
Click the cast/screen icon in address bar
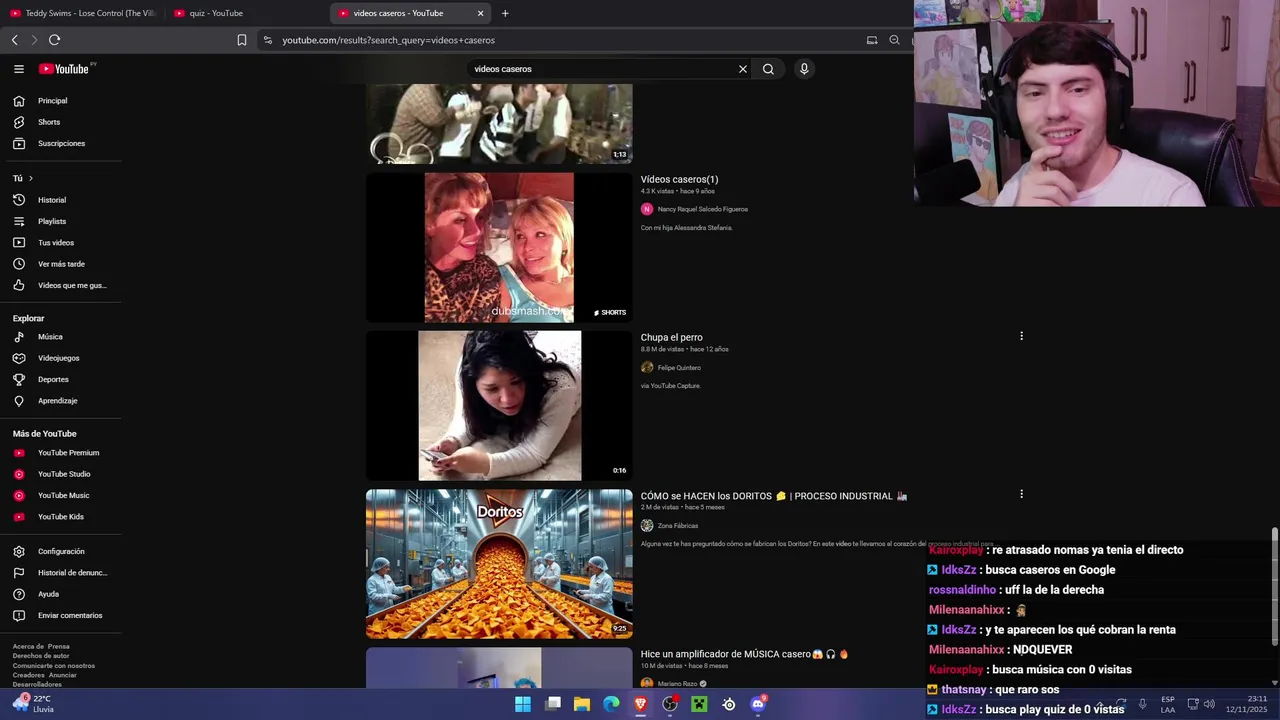pyautogui.click(x=872, y=40)
